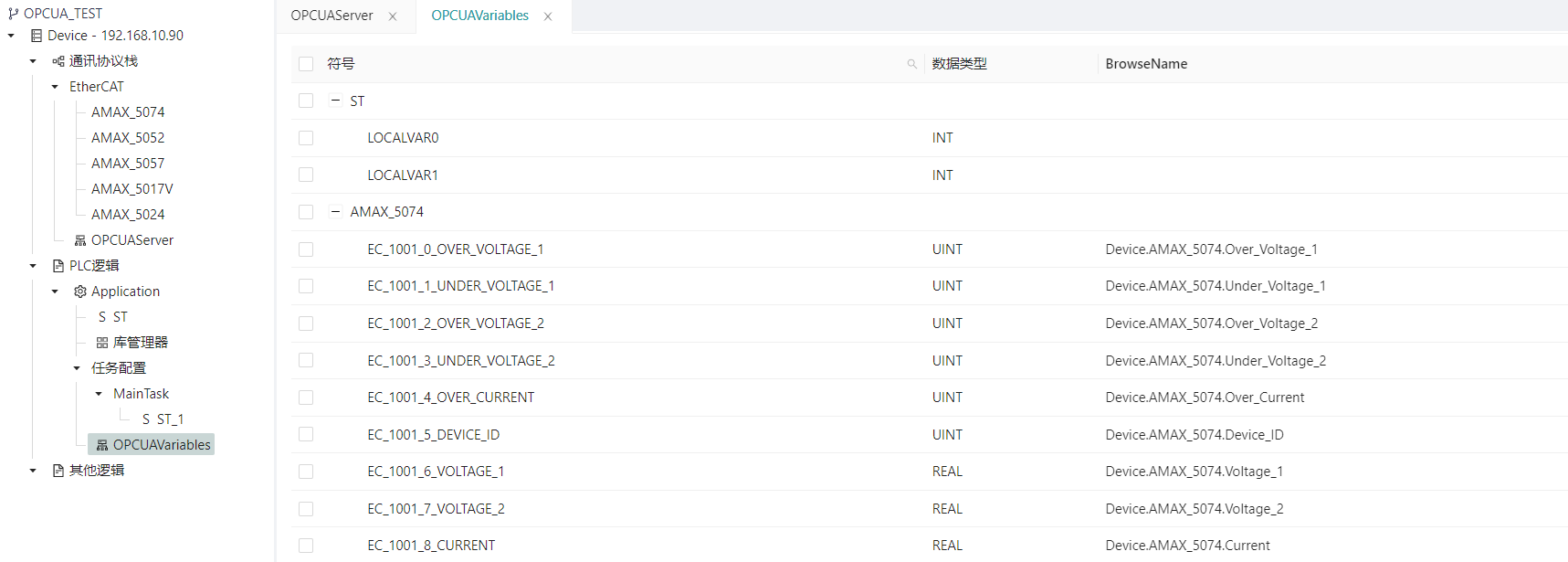Viewport: 1568px width, 562px height.
Task: Click BrowseName Device.AMAX_5074.Under_Voltage_2
Action: coord(1215,361)
